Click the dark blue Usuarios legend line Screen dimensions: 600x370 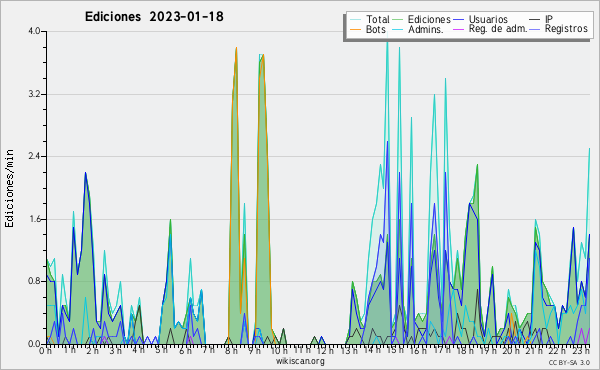pyautogui.click(x=458, y=20)
